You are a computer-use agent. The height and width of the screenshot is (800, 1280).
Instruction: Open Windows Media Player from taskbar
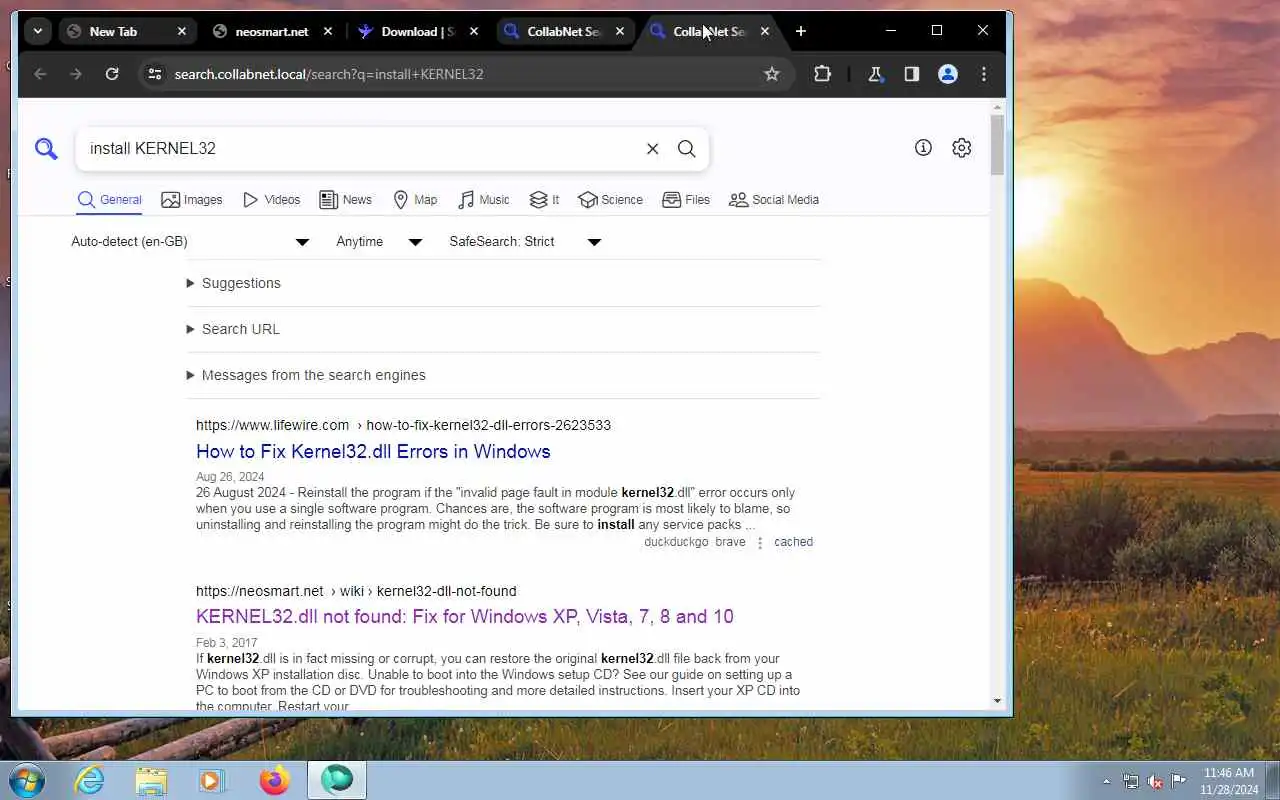(x=212, y=780)
